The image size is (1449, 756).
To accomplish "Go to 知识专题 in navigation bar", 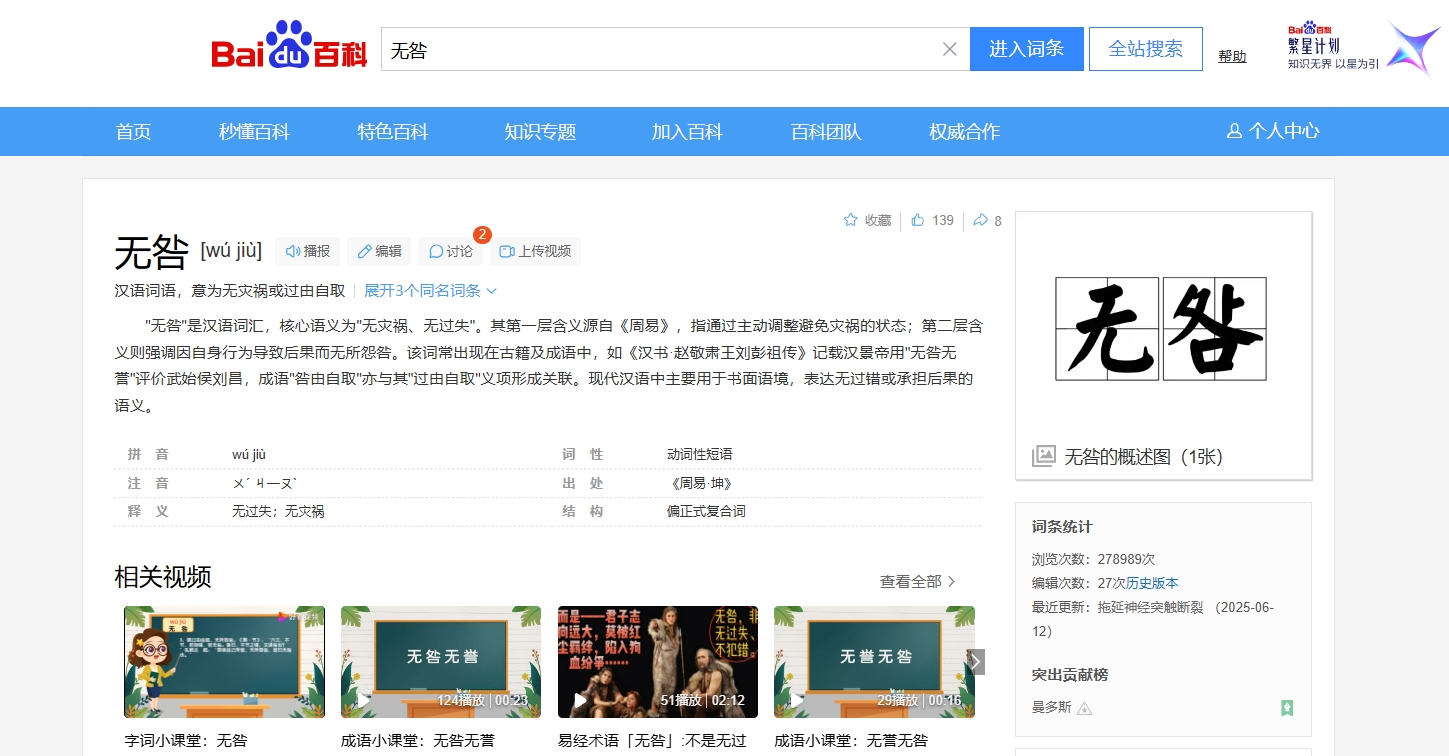I will click(540, 131).
